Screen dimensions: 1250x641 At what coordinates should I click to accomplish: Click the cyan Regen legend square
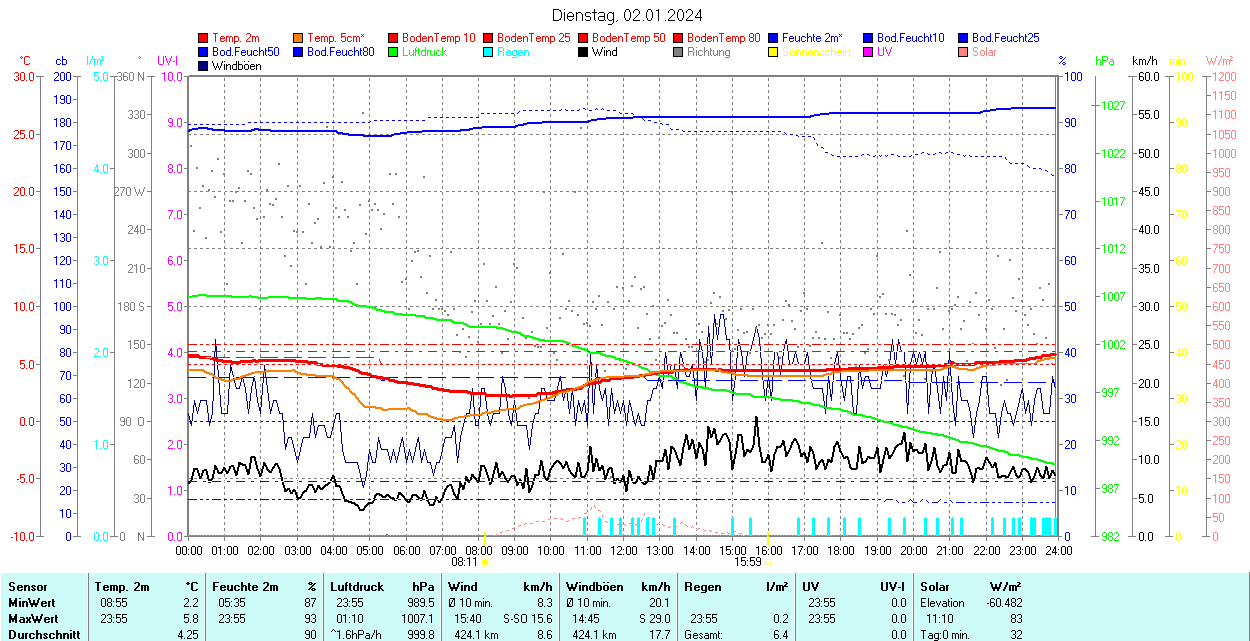point(489,52)
